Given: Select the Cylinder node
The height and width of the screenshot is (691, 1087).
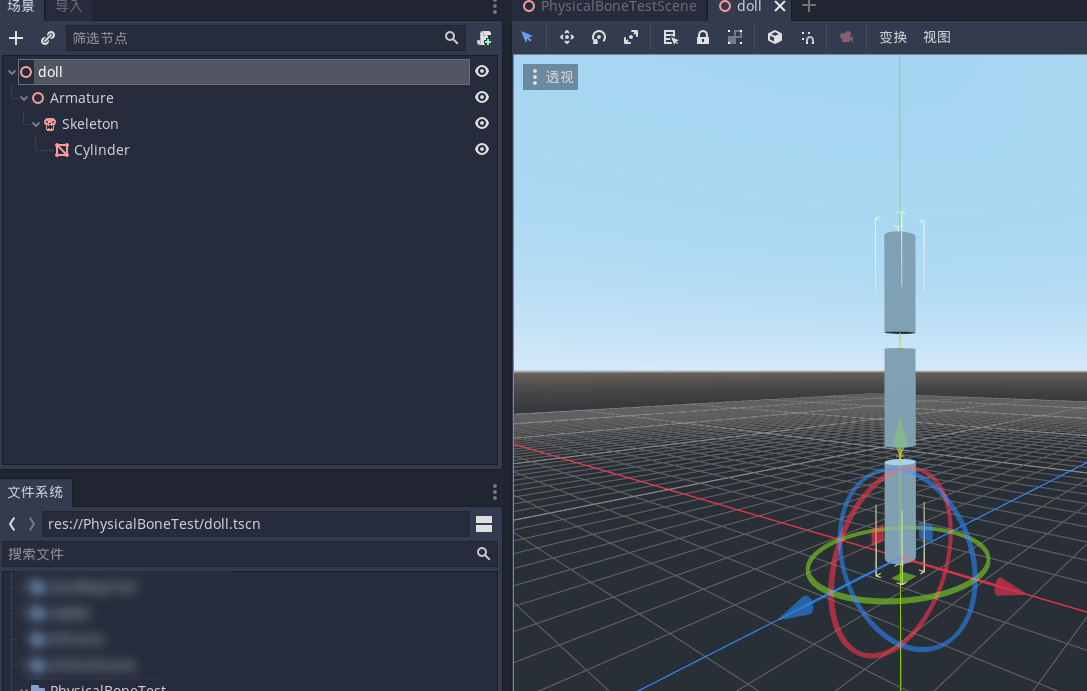Looking at the screenshot, I should point(101,150).
